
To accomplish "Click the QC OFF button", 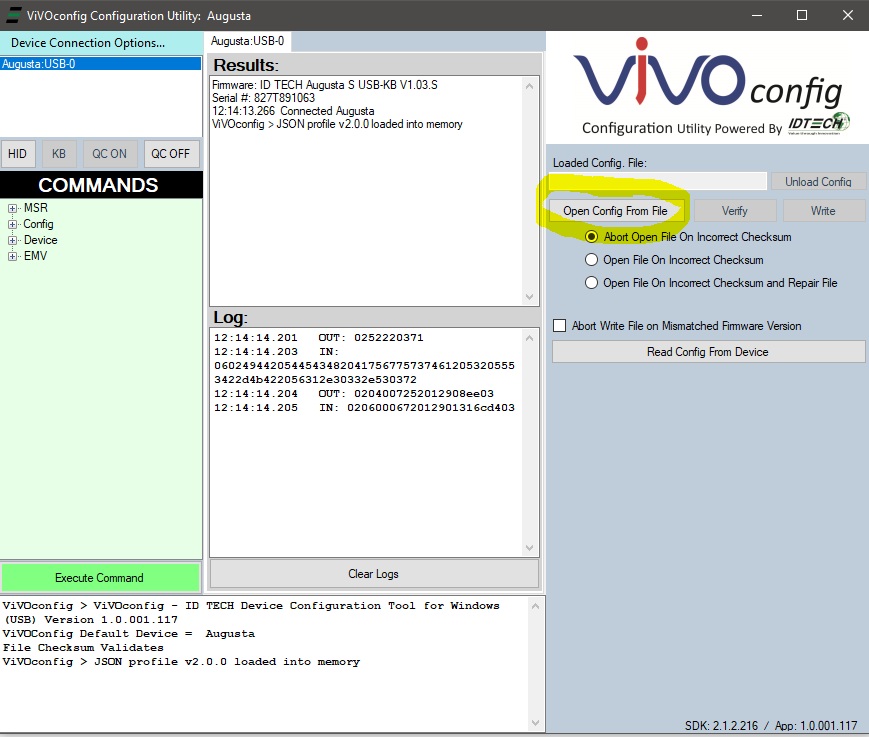I will (171, 154).
